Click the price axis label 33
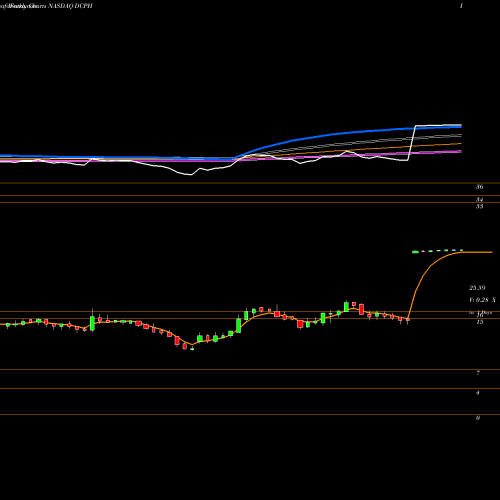500x500 pixels. 479,206
